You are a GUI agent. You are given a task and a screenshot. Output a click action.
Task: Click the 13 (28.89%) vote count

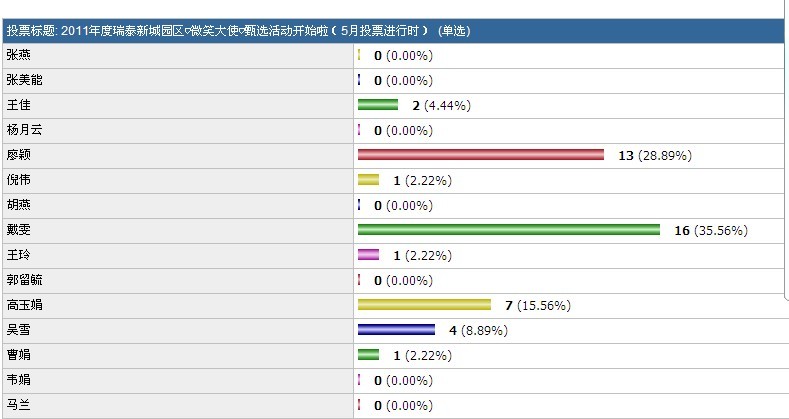(655, 156)
